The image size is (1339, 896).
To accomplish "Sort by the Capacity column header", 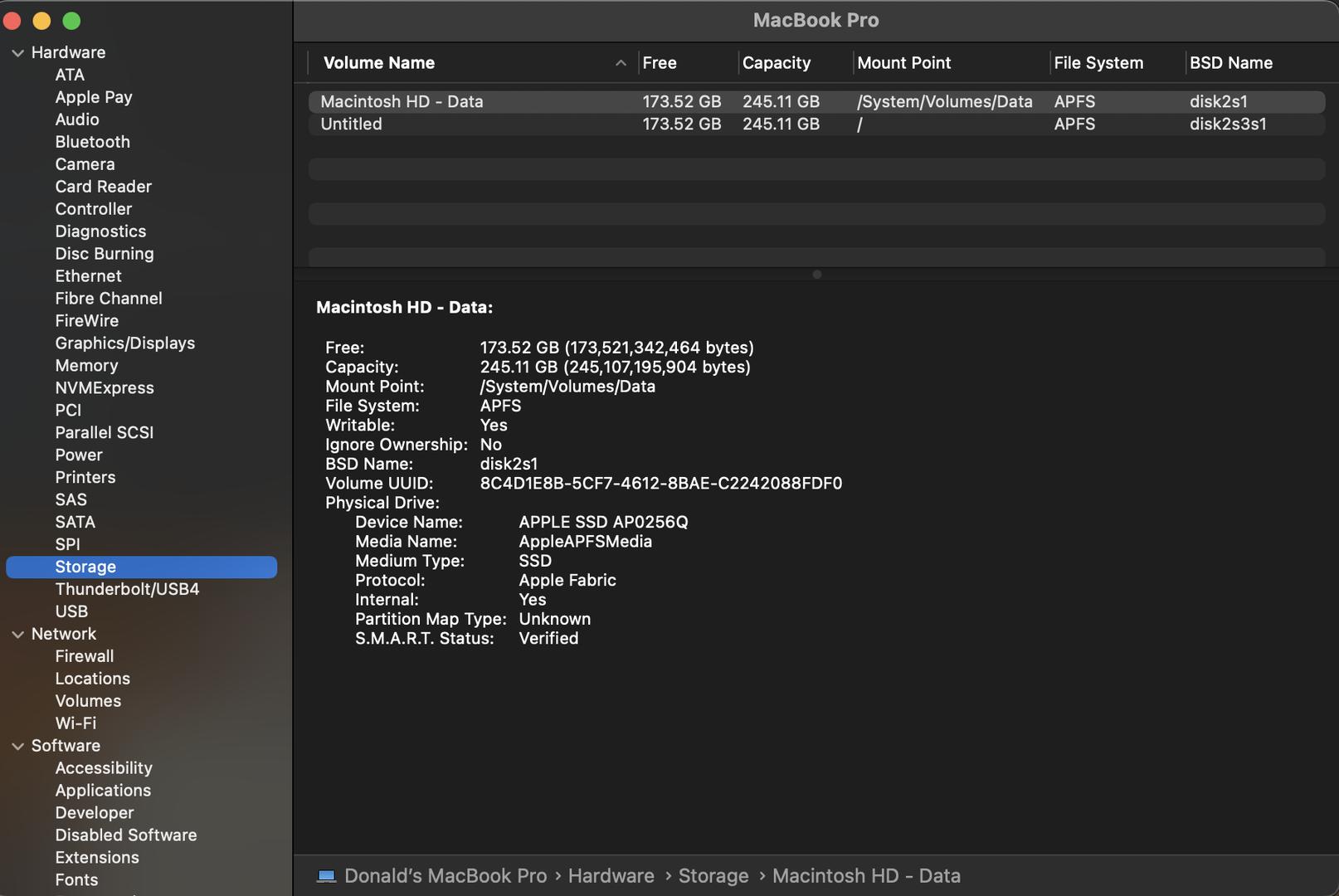I will 777,63.
